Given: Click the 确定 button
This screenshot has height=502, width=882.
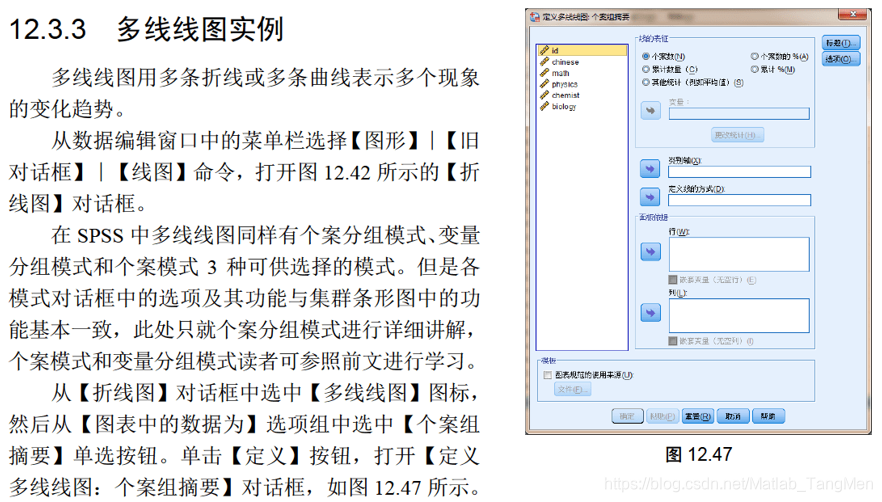Looking at the screenshot, I should tap(627, 416).
